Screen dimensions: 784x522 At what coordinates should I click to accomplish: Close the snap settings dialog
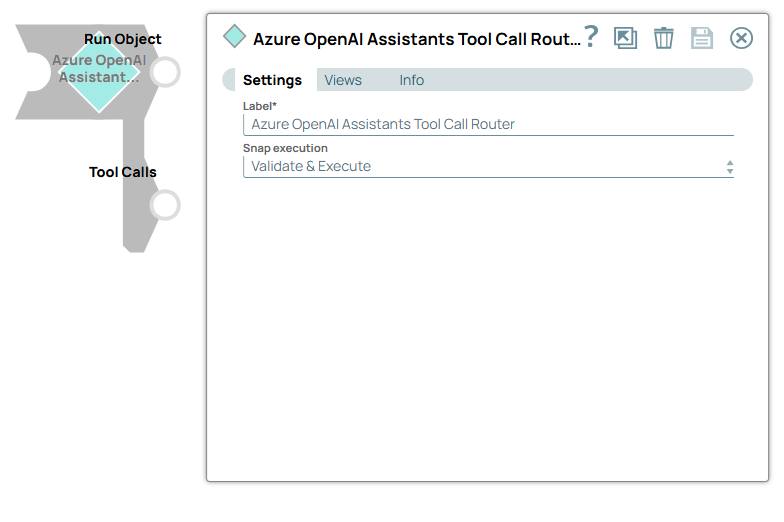click(x=741, y=38)
